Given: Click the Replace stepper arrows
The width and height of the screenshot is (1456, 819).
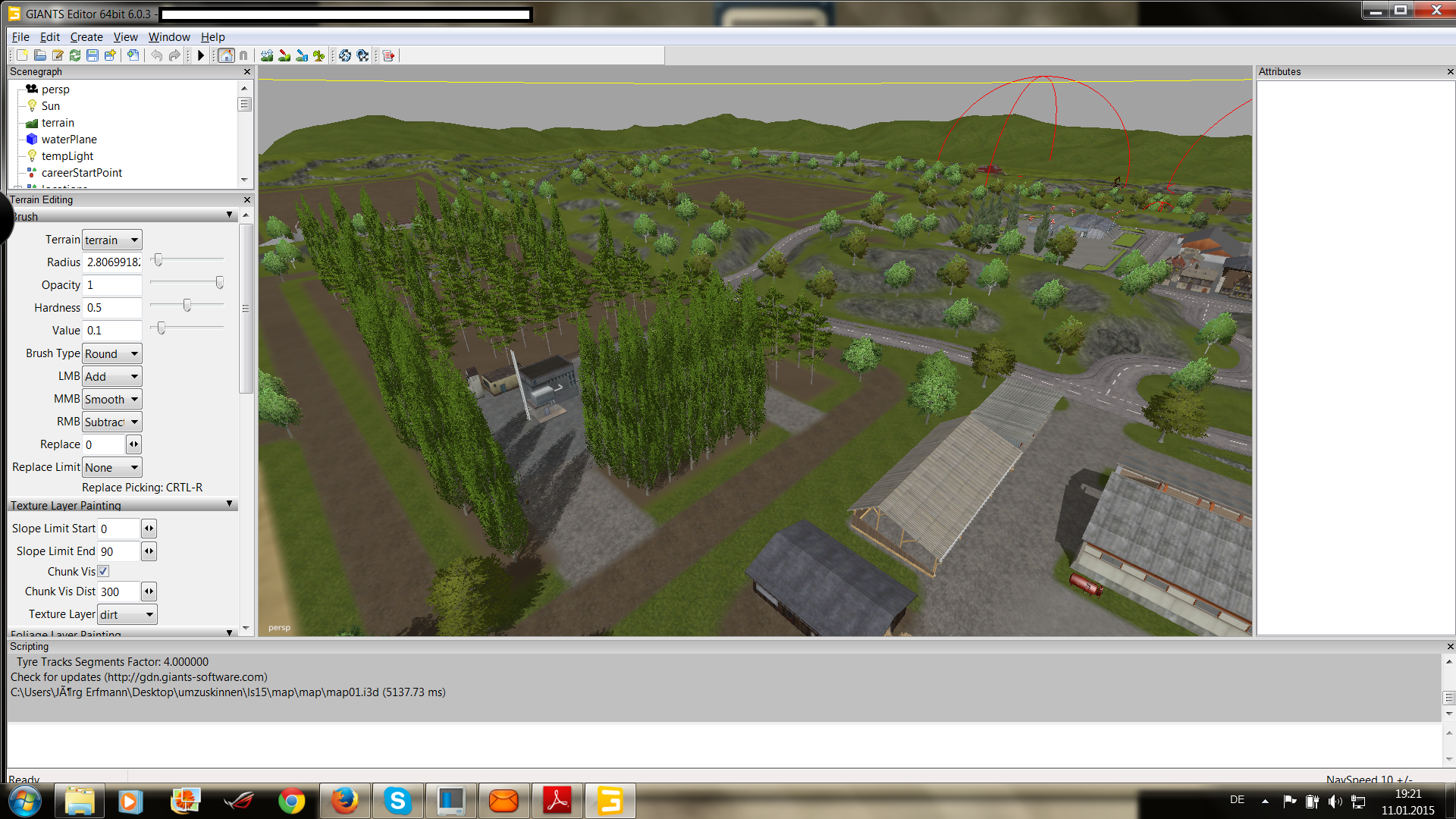Looking at the screenshot, I should (133, 444).
